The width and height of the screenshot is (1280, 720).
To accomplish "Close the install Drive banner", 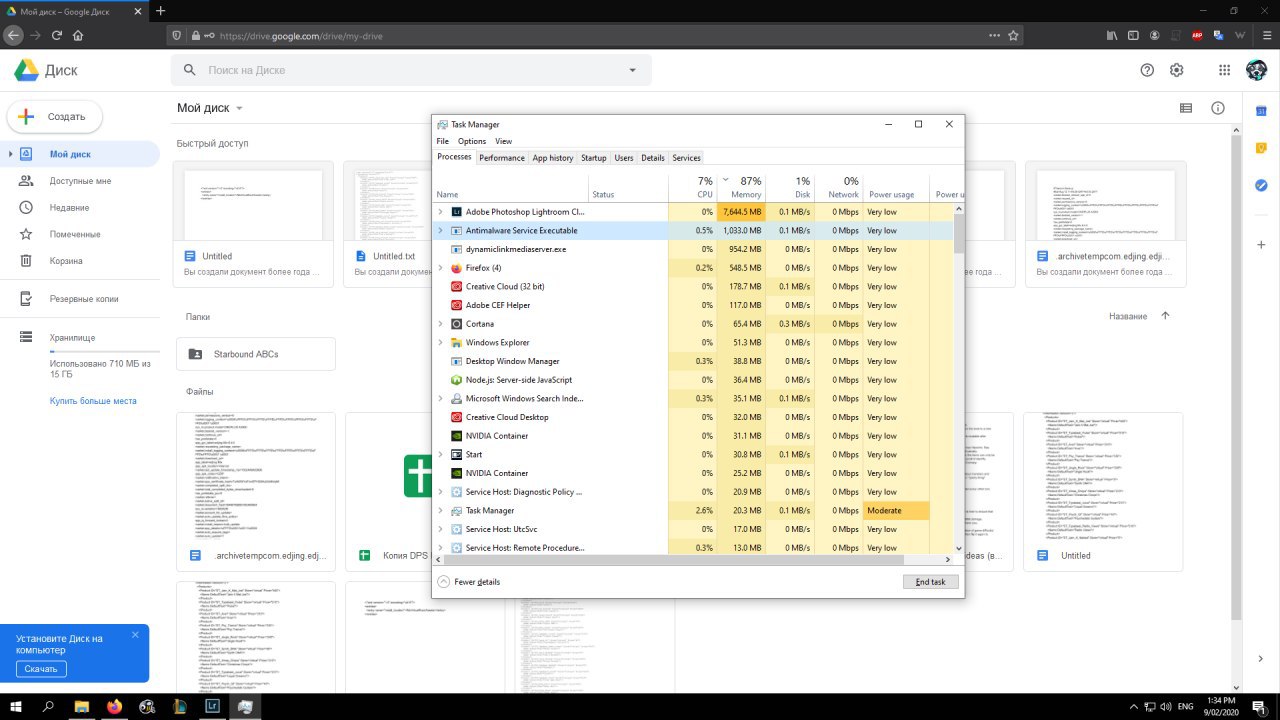I will tap(135, 635).
